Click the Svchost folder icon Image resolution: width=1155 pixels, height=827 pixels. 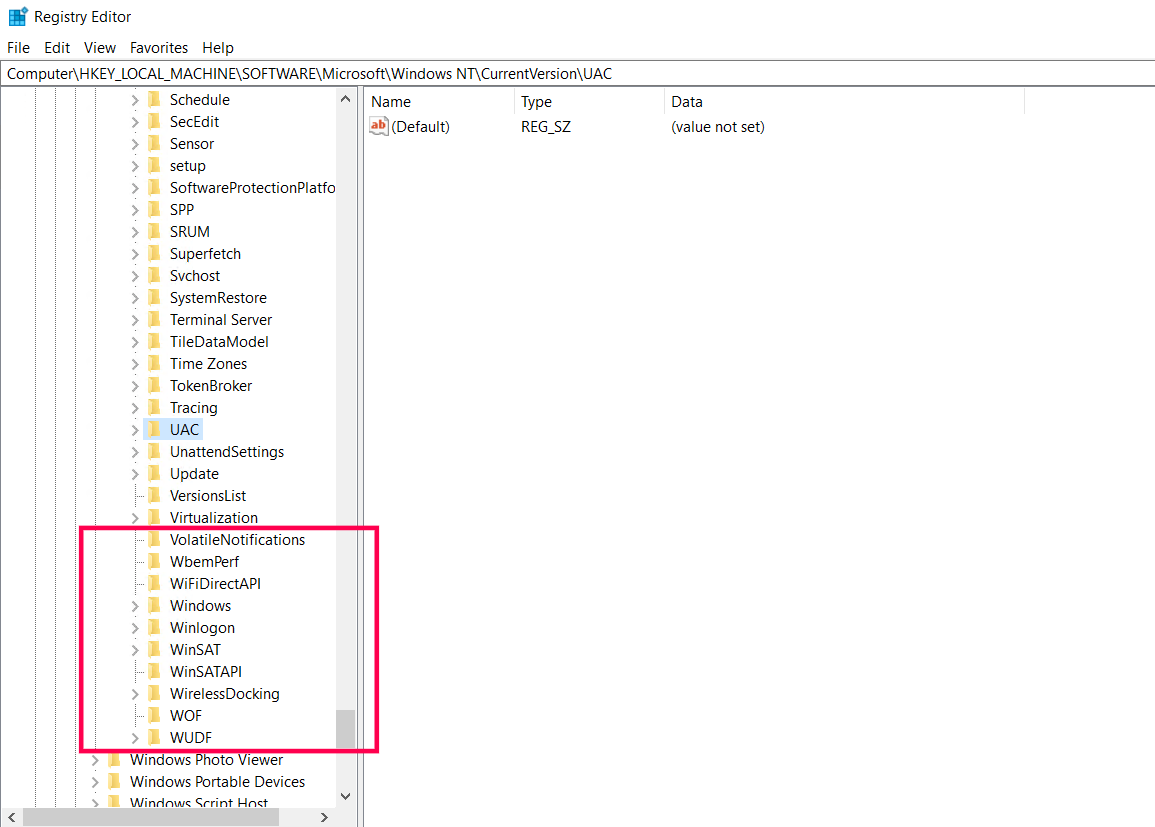pos(154,276)
